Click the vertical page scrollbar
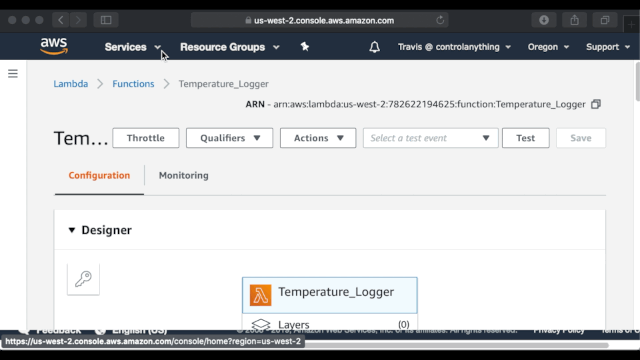 638,82
